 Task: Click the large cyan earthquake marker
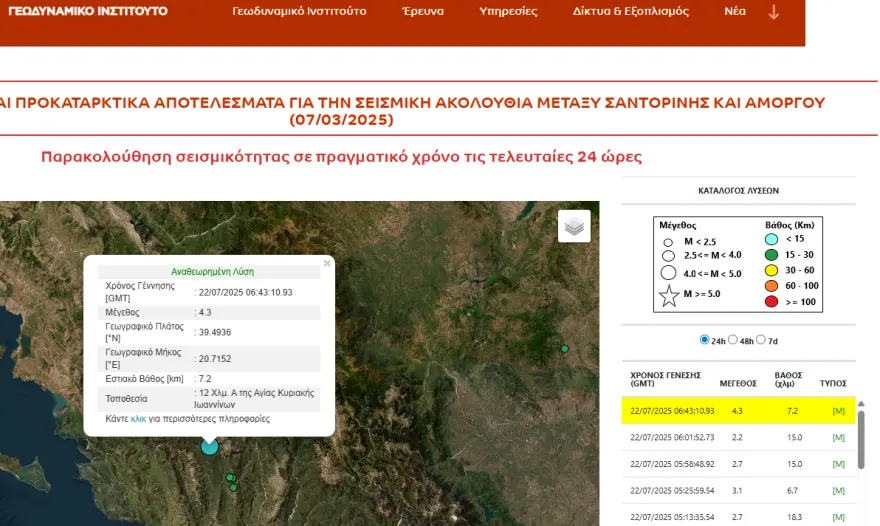tap(209, 446)
